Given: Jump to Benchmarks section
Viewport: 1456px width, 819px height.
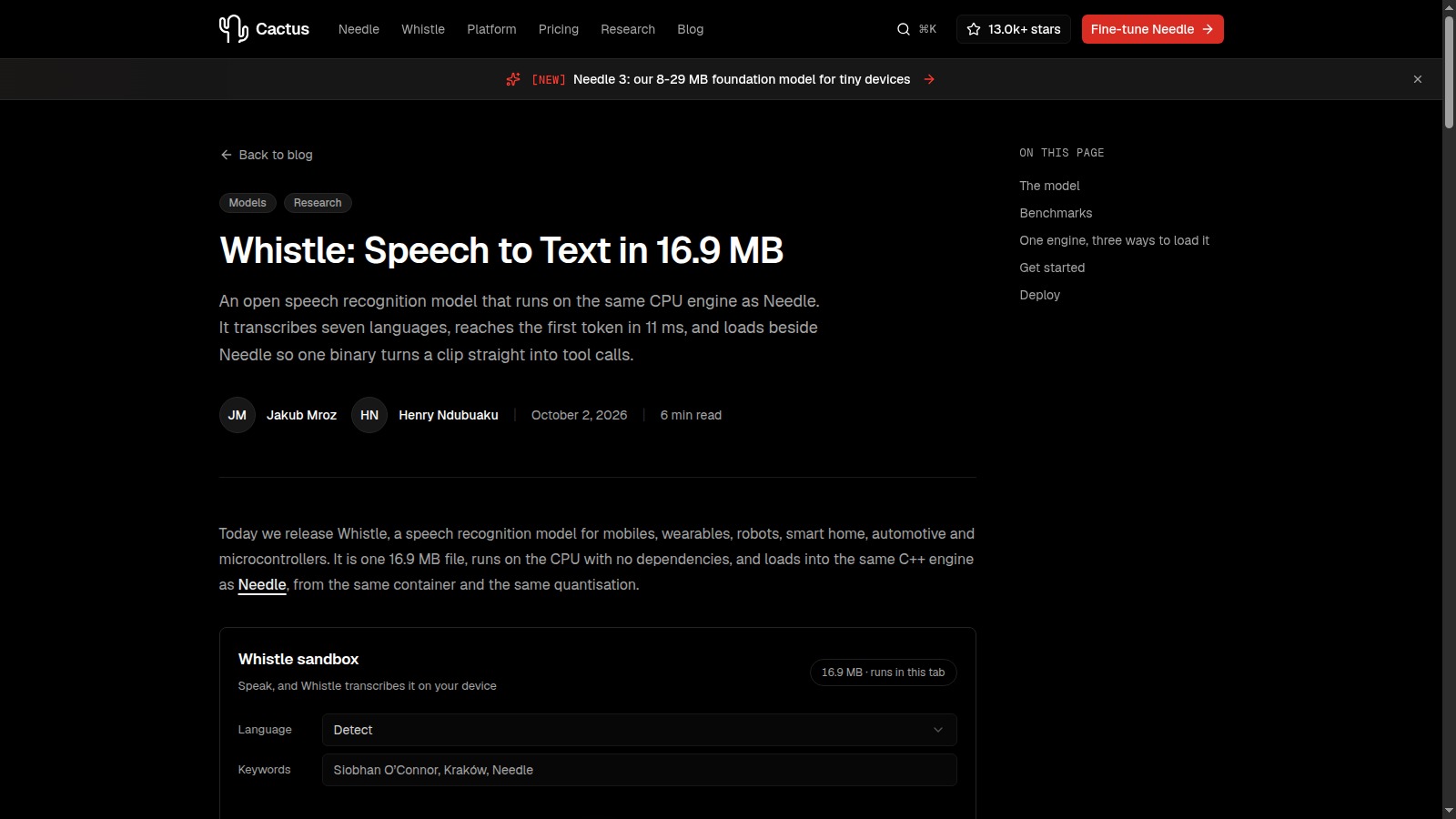Looking at the screenshot, I should coord(1056,213).
